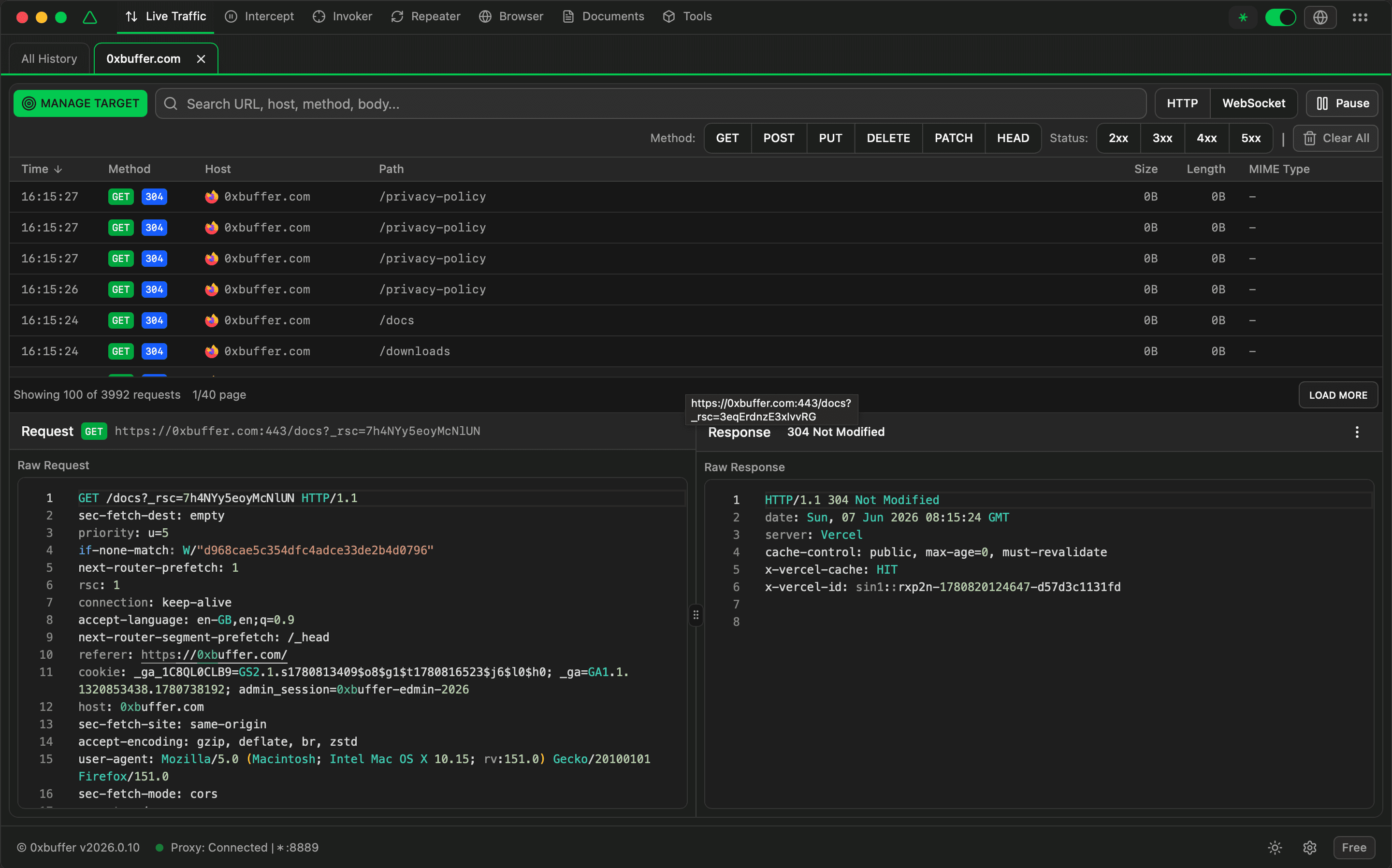This screenshot has height=868, width=1392.
Task: Click the 304 Not Modified response status
Action: (836, 432)
